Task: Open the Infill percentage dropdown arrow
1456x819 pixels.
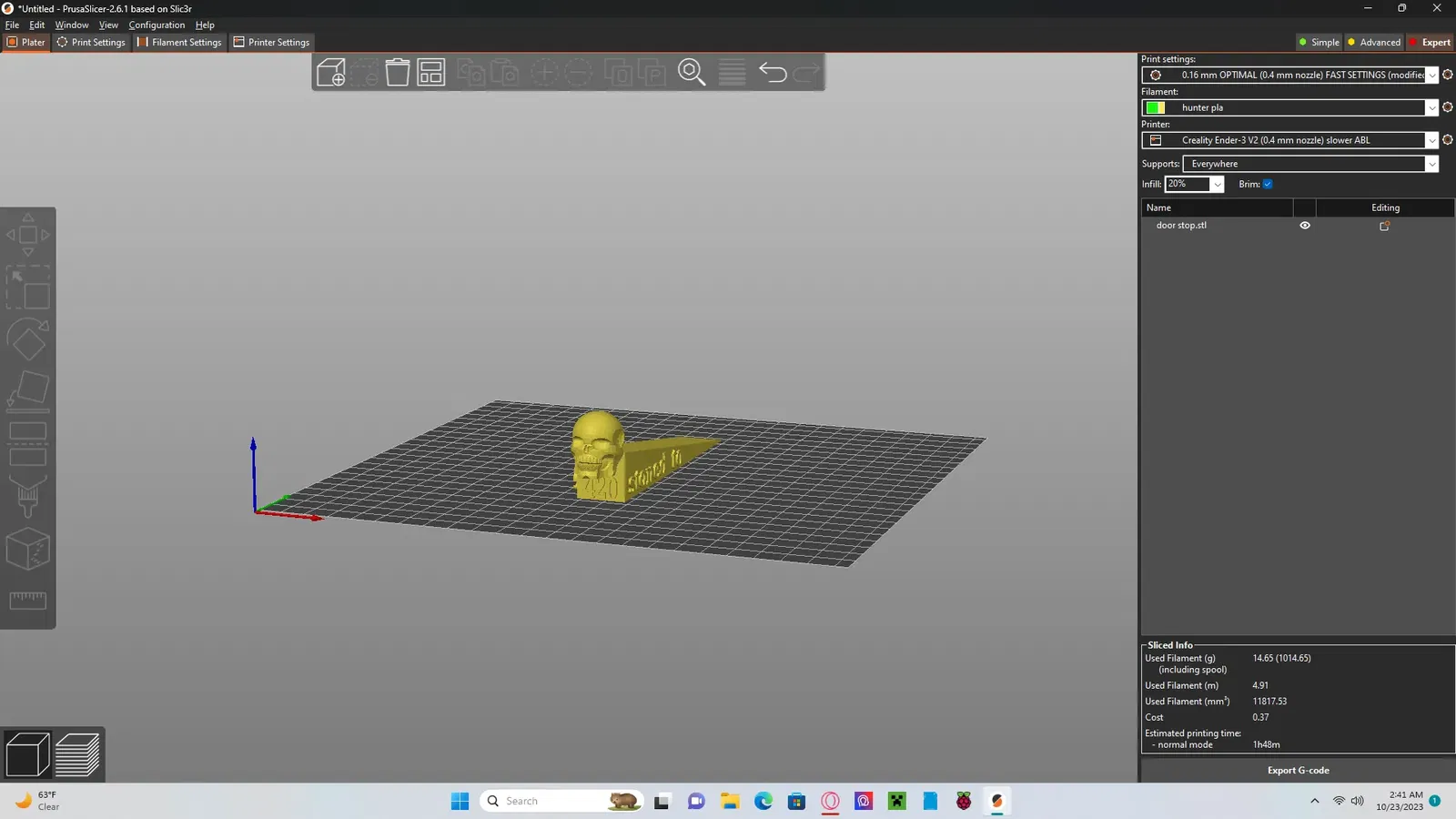Action: click(1218, 185)
